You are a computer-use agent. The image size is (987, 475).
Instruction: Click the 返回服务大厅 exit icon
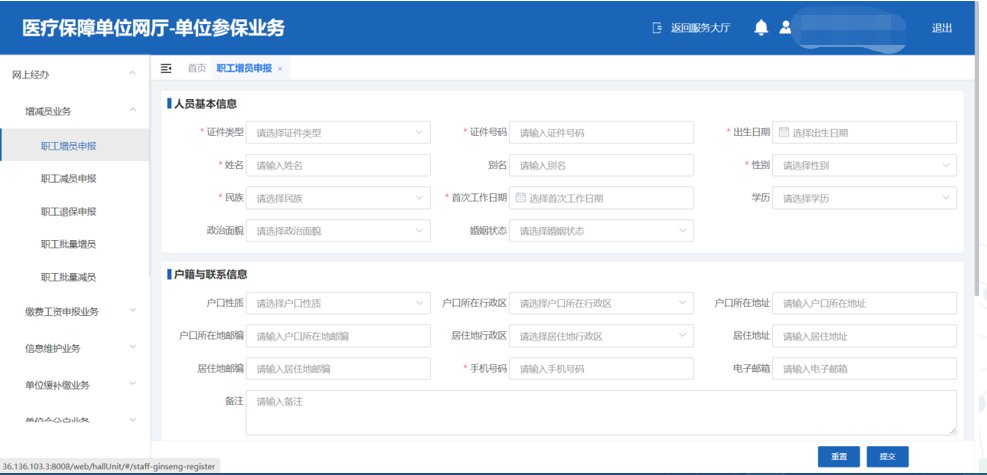point(657,28)
